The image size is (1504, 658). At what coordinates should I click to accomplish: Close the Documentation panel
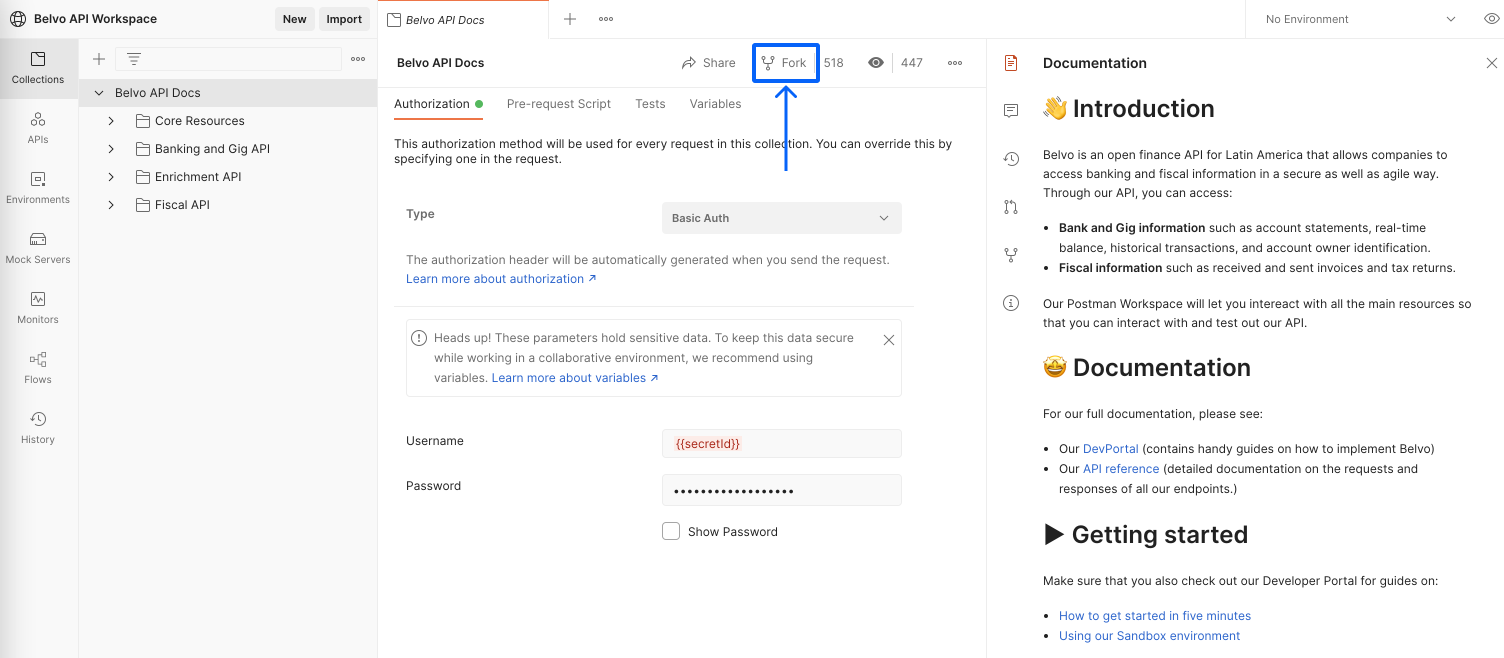coord(1492,63)
